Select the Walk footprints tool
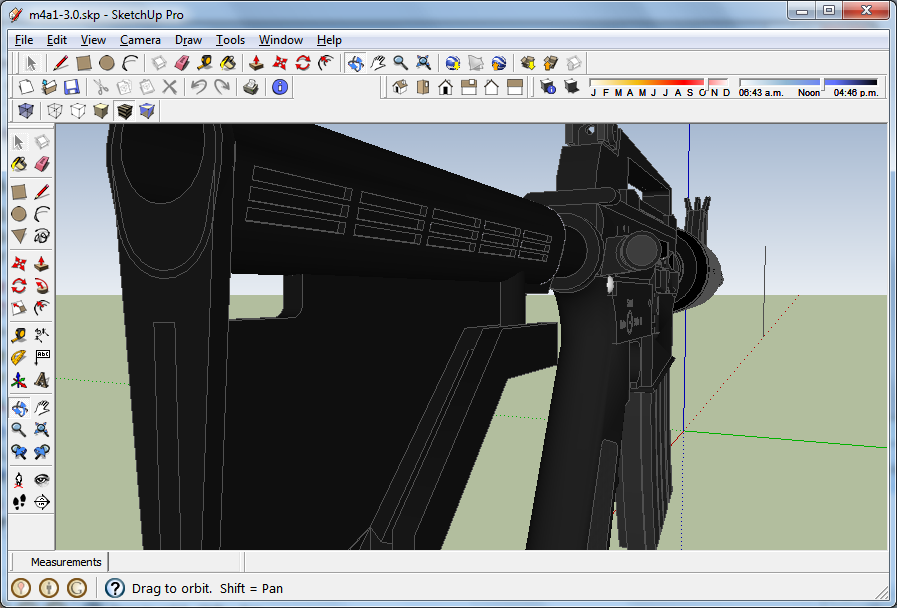The image size is (897, 608). click(x=19, y=502)
